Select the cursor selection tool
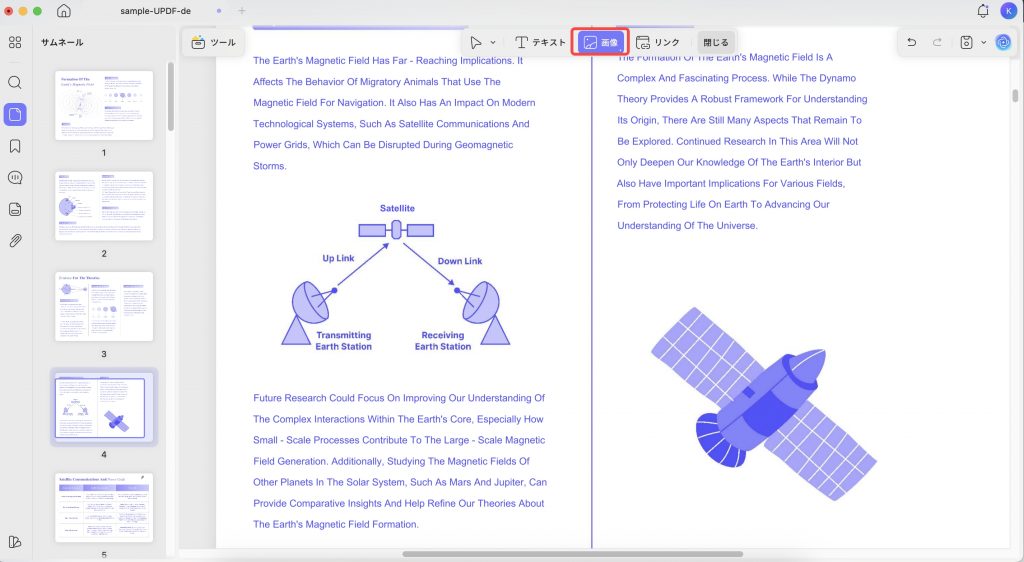The image size is (1024, 562). pyautogui.click(x=476, y=42)
